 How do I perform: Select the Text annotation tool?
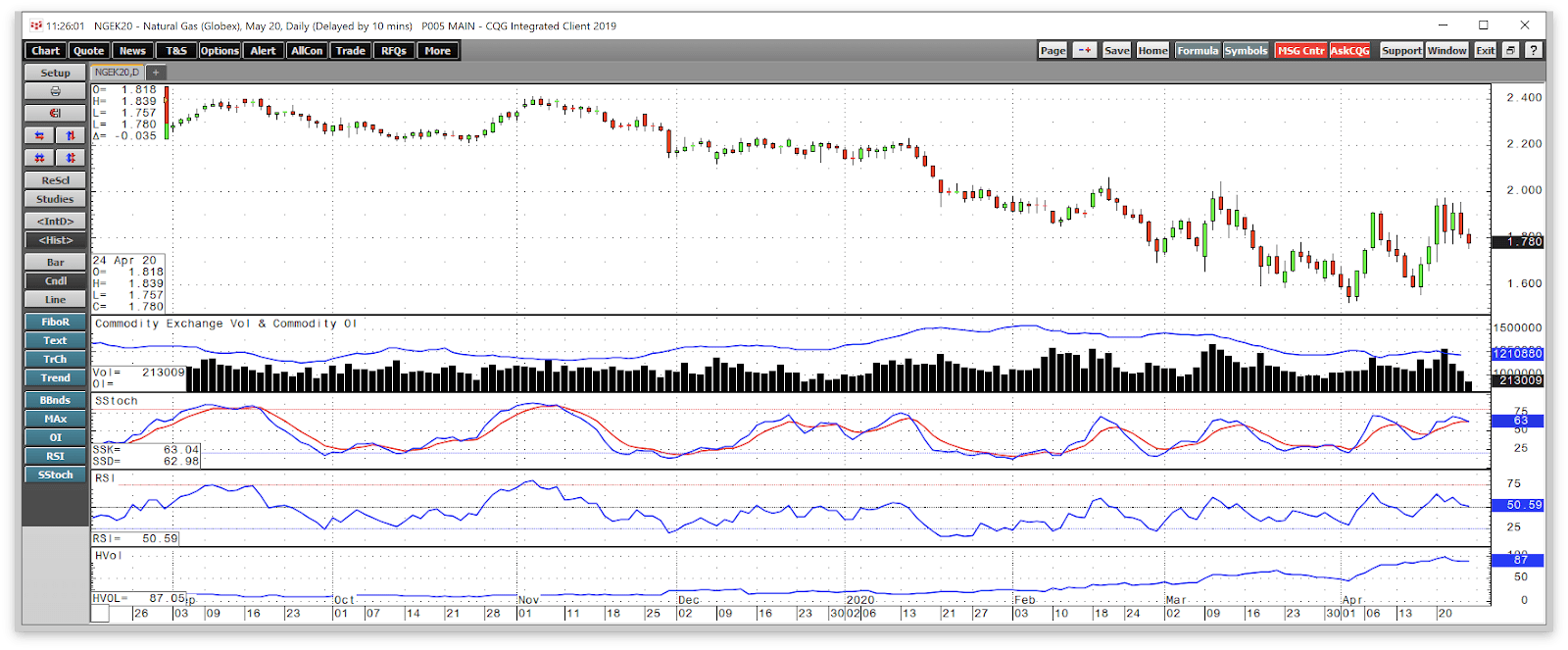pos(55,340)
